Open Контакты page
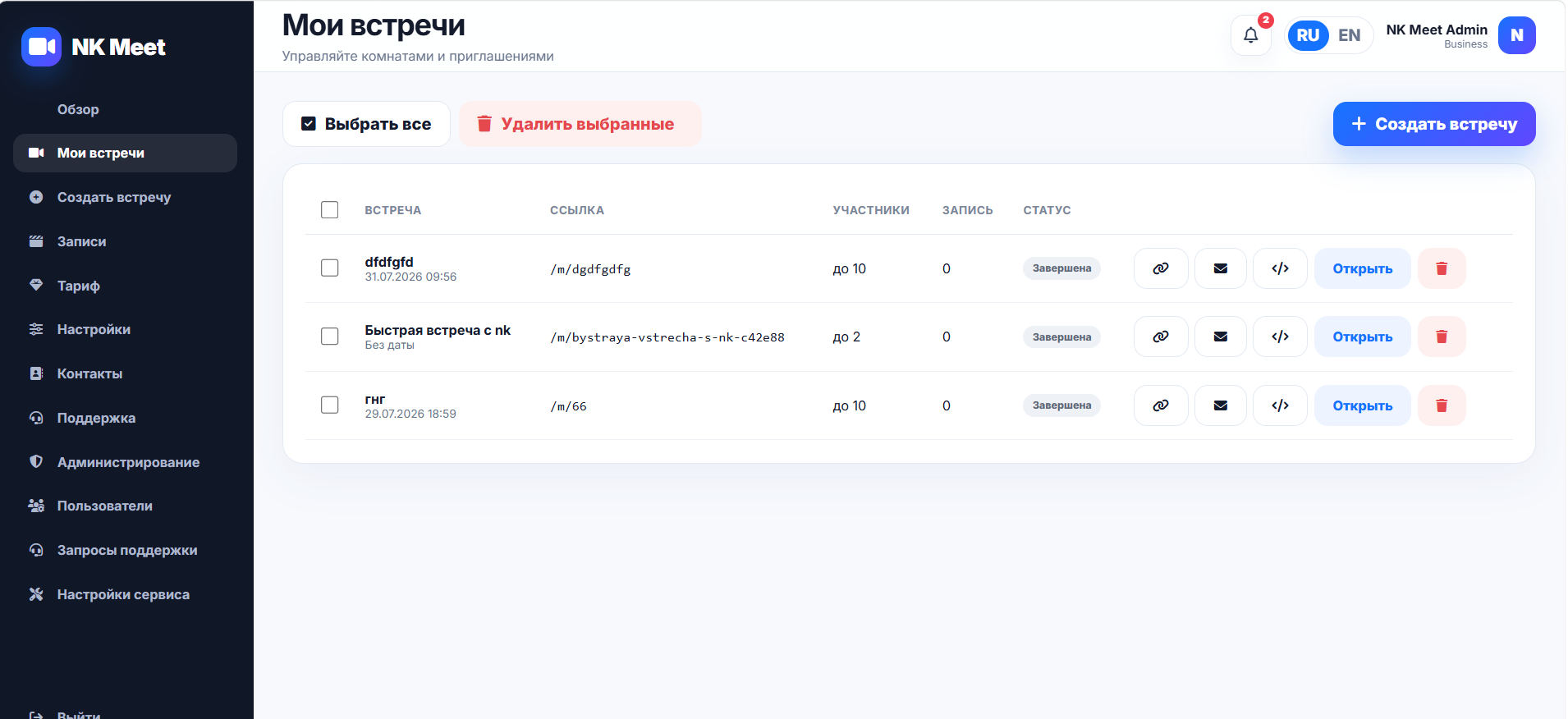 pos(125,373)
